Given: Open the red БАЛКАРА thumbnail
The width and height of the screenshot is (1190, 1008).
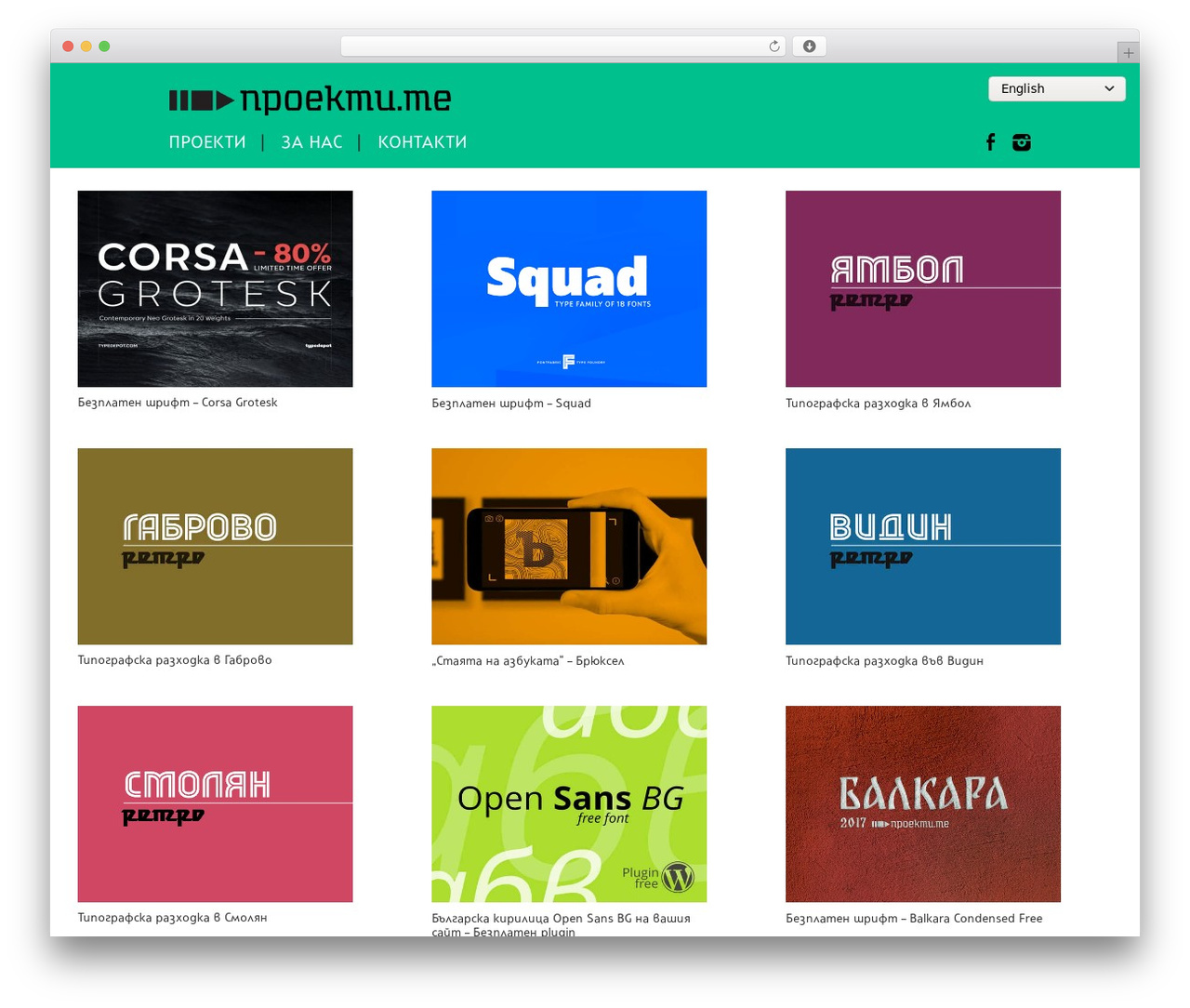Looking at the screenshot, I should [x=923, y=803].
